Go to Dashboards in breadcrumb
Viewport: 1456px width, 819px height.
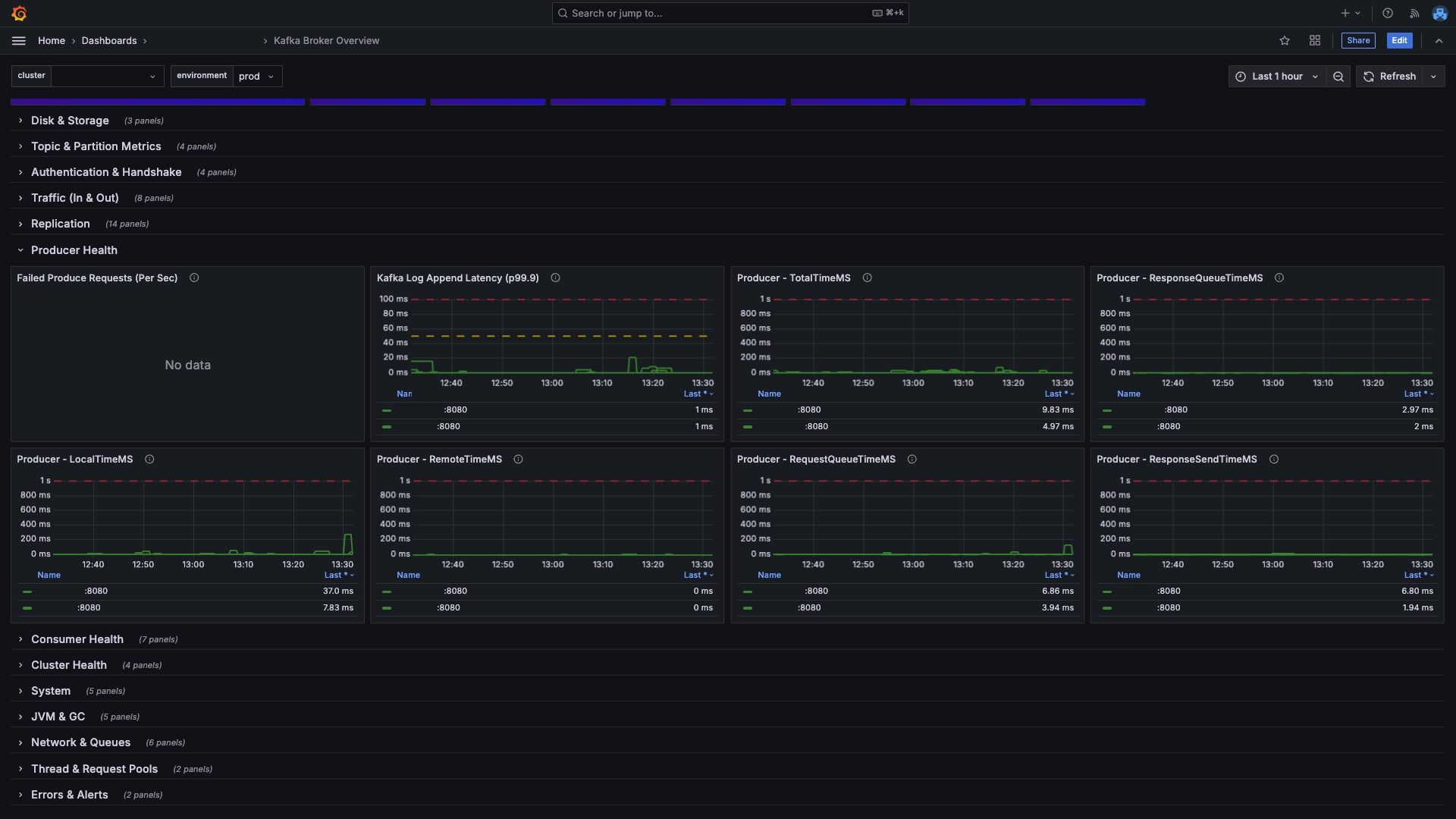pyautogui.click(x=109, y=41)
